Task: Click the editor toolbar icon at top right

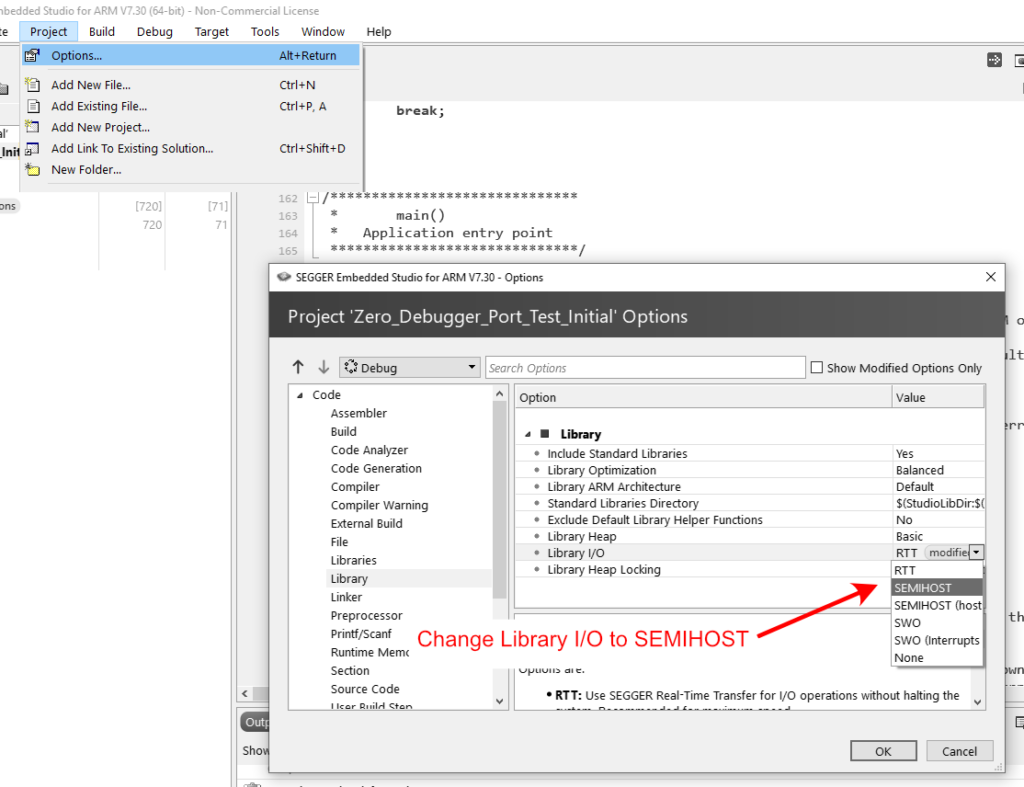Action: pos(994,60)
